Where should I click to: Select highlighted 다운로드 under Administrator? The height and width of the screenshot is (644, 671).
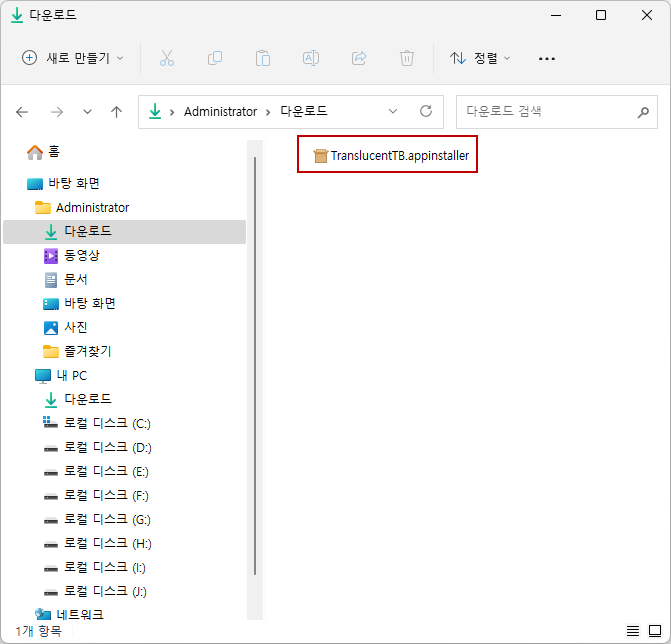pyautogui.click(x=124, y=231)
